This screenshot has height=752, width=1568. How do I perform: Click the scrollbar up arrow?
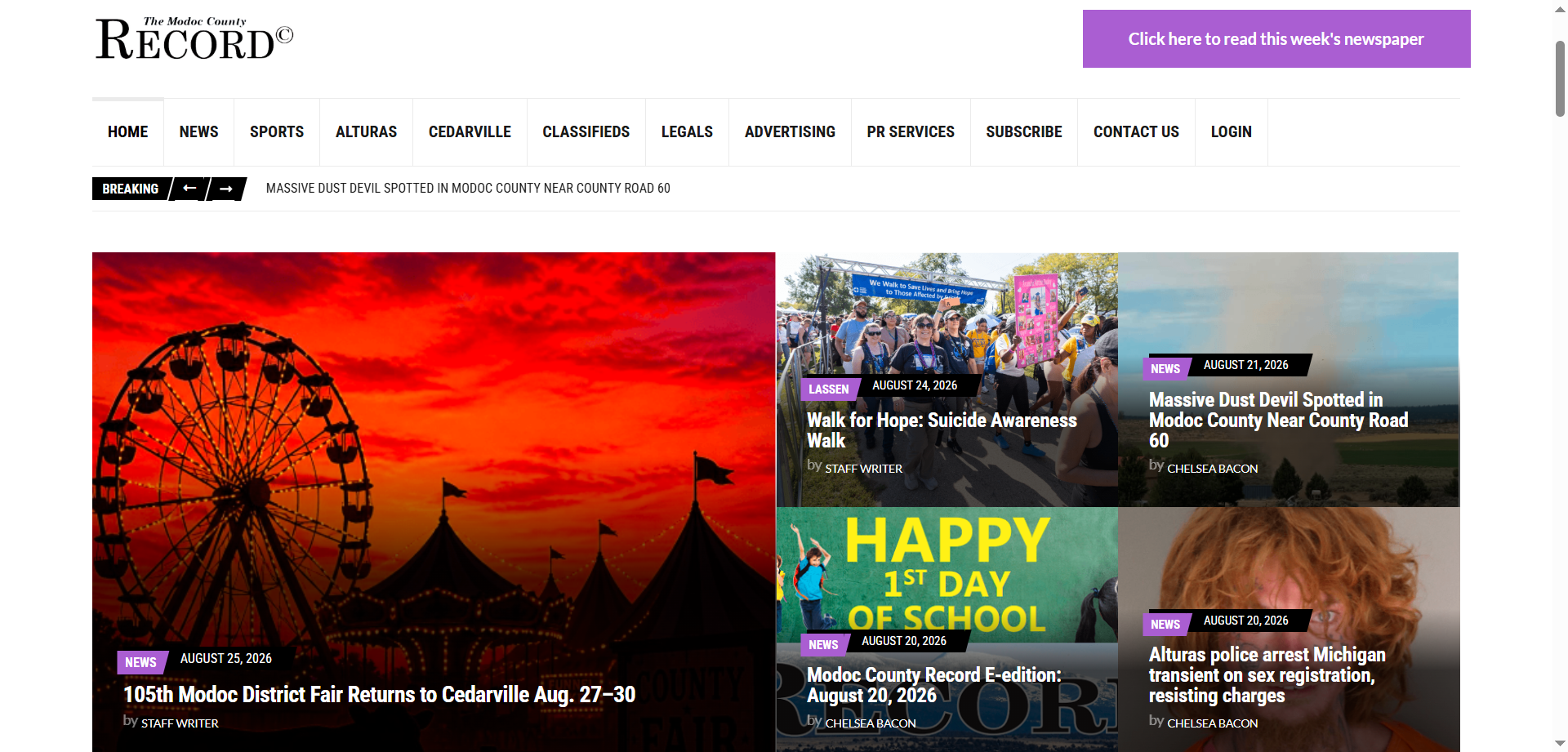coord(1560,8)
